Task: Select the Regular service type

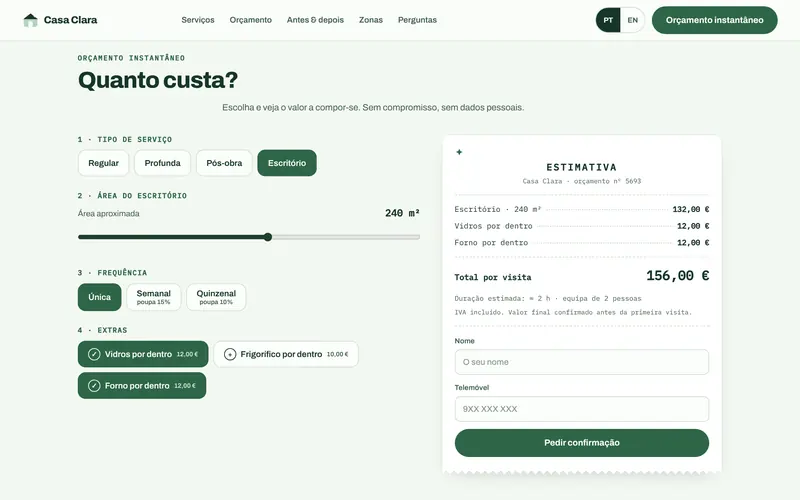Action: (x=103, y=163)
